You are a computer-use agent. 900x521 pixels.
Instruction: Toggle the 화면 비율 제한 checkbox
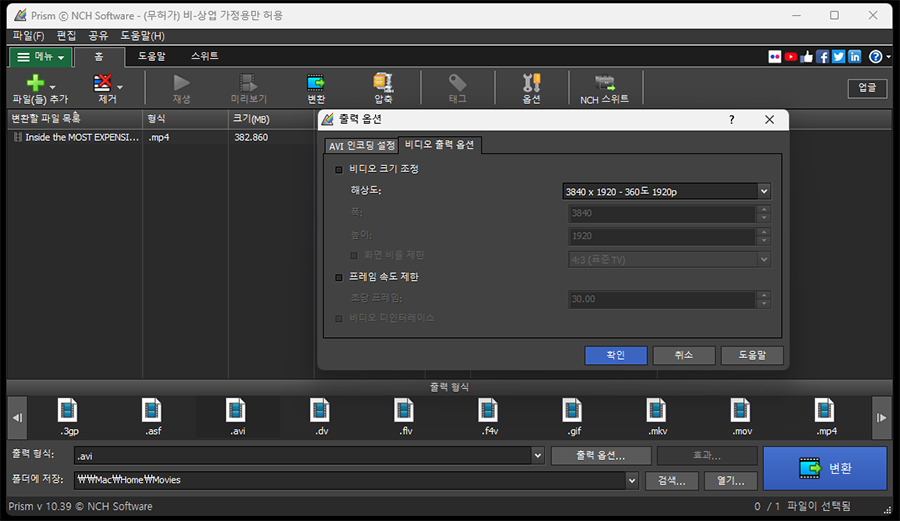tap(354, 256)
